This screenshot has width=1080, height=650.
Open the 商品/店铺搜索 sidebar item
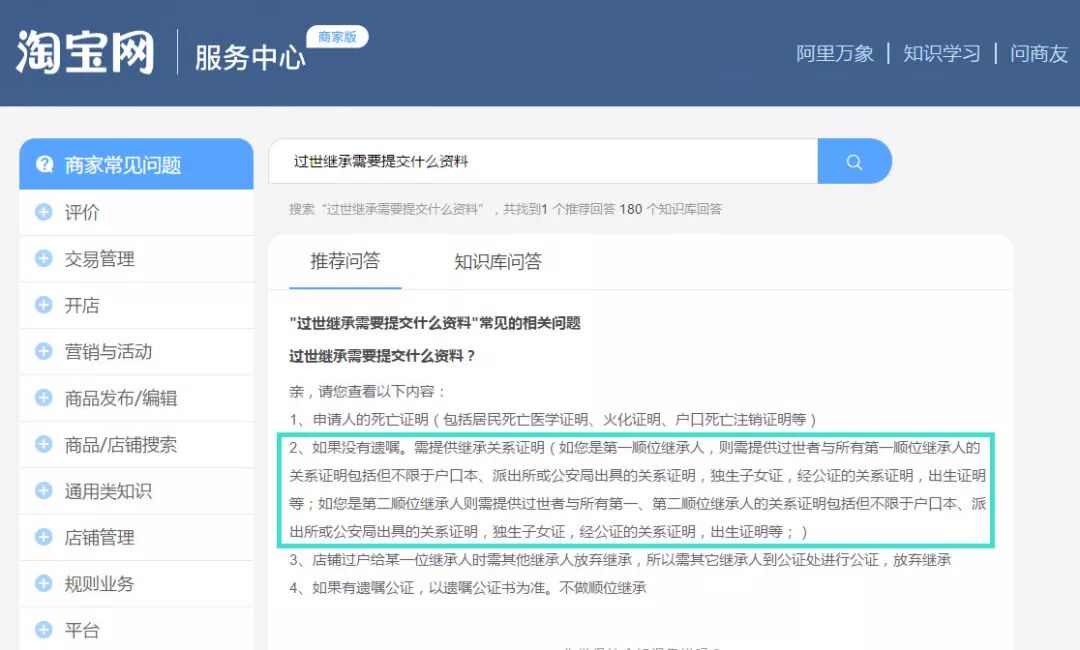[x=136, y=444]
